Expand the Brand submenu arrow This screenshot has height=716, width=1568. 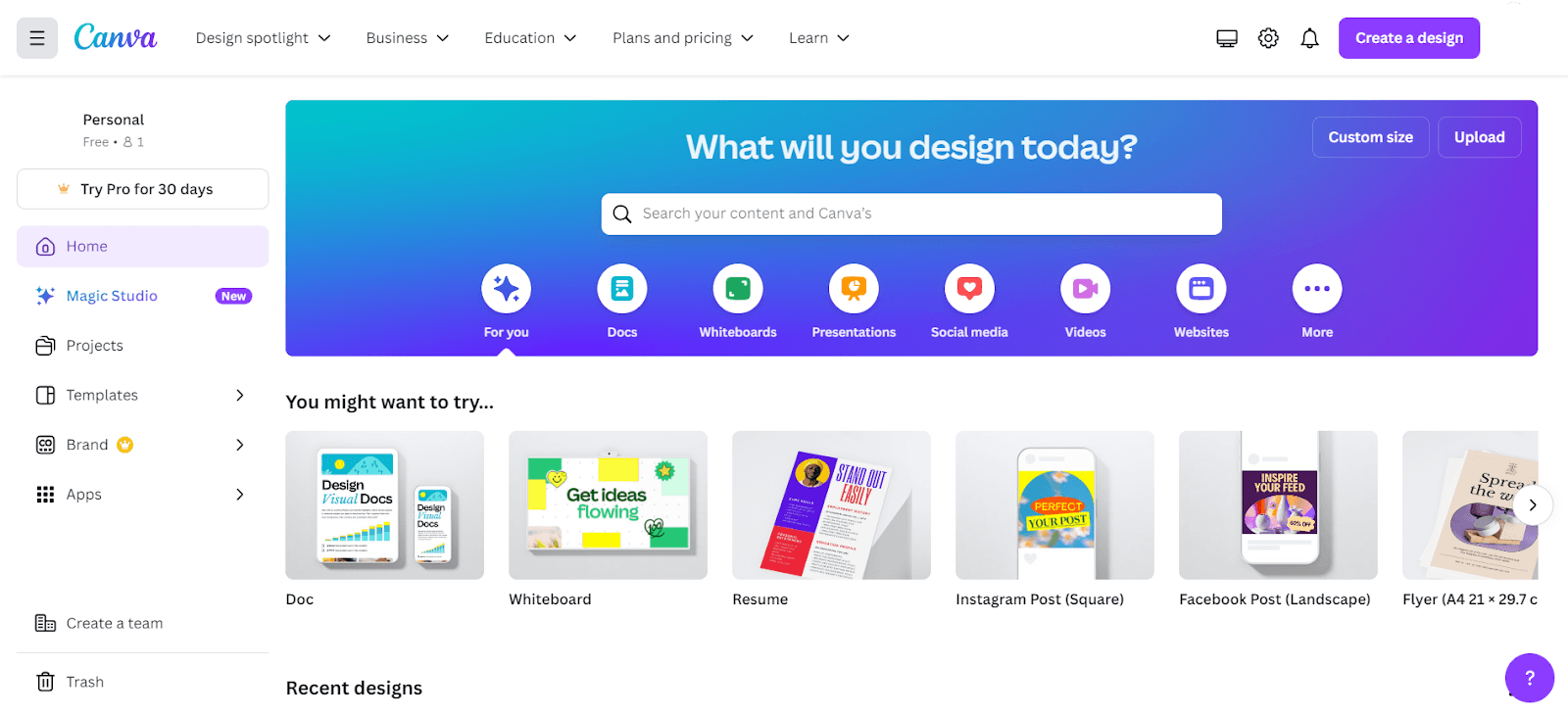pyautogui.click(x=240, y=445)
